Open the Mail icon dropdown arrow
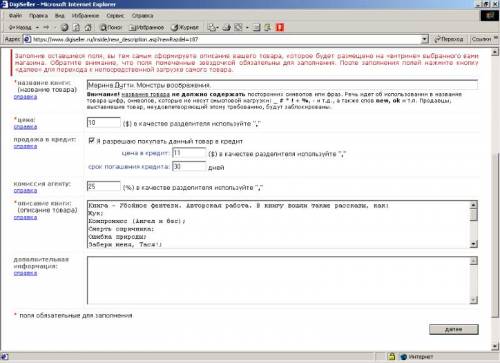This screenshot has width=500, height=363. click(x=217, y=27)
